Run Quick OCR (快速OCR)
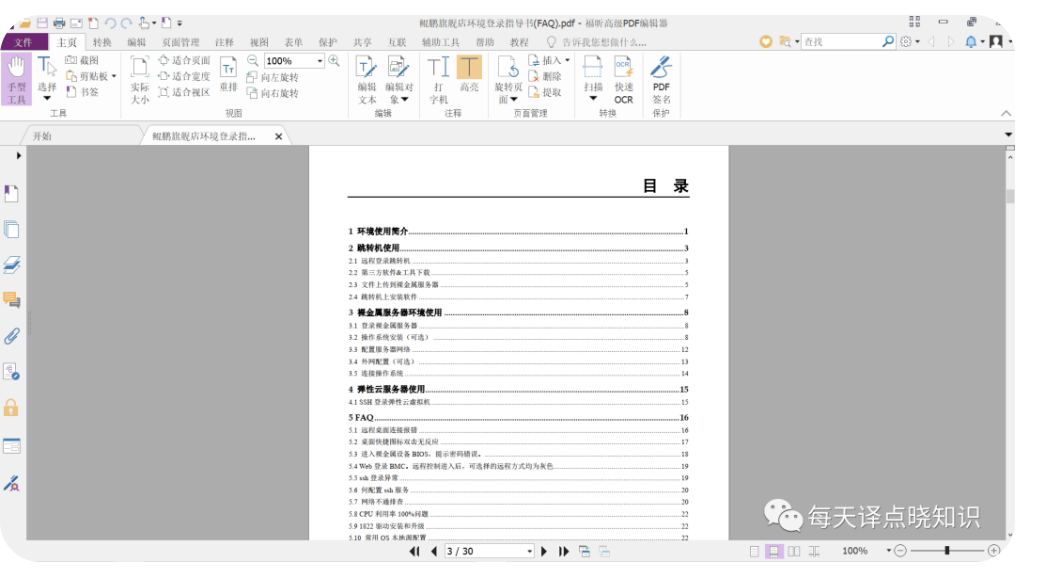 [624, 80]
